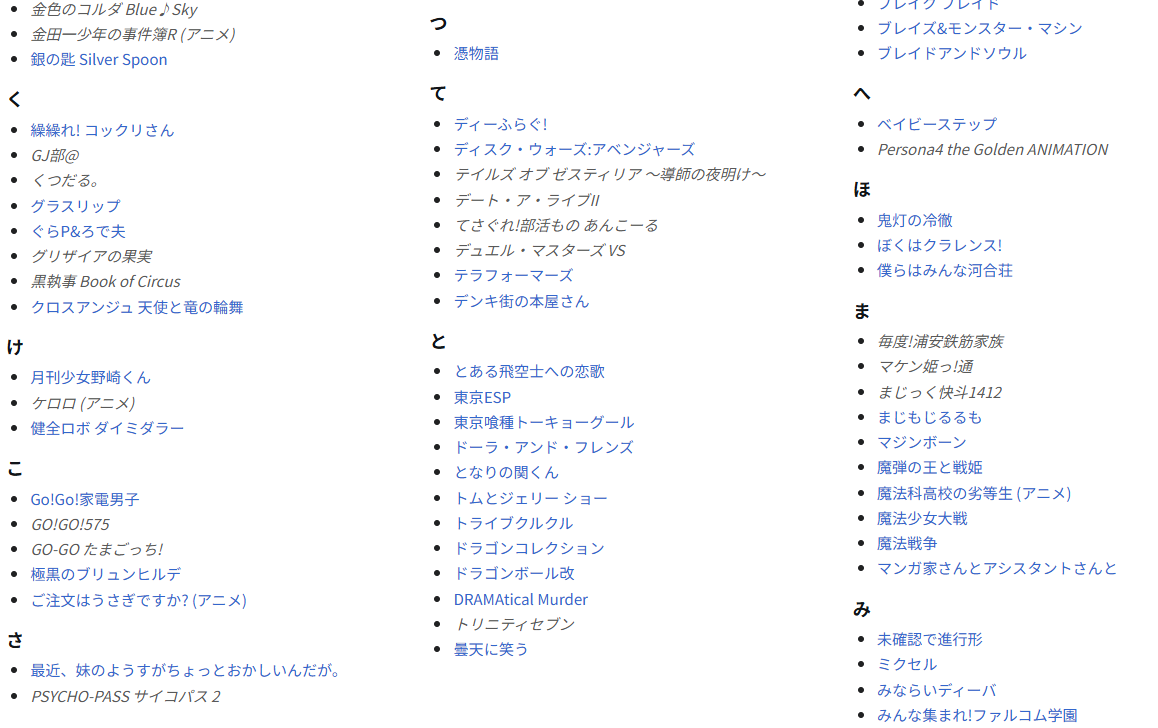Open the グラスリップ article link

tap(75, 206)
